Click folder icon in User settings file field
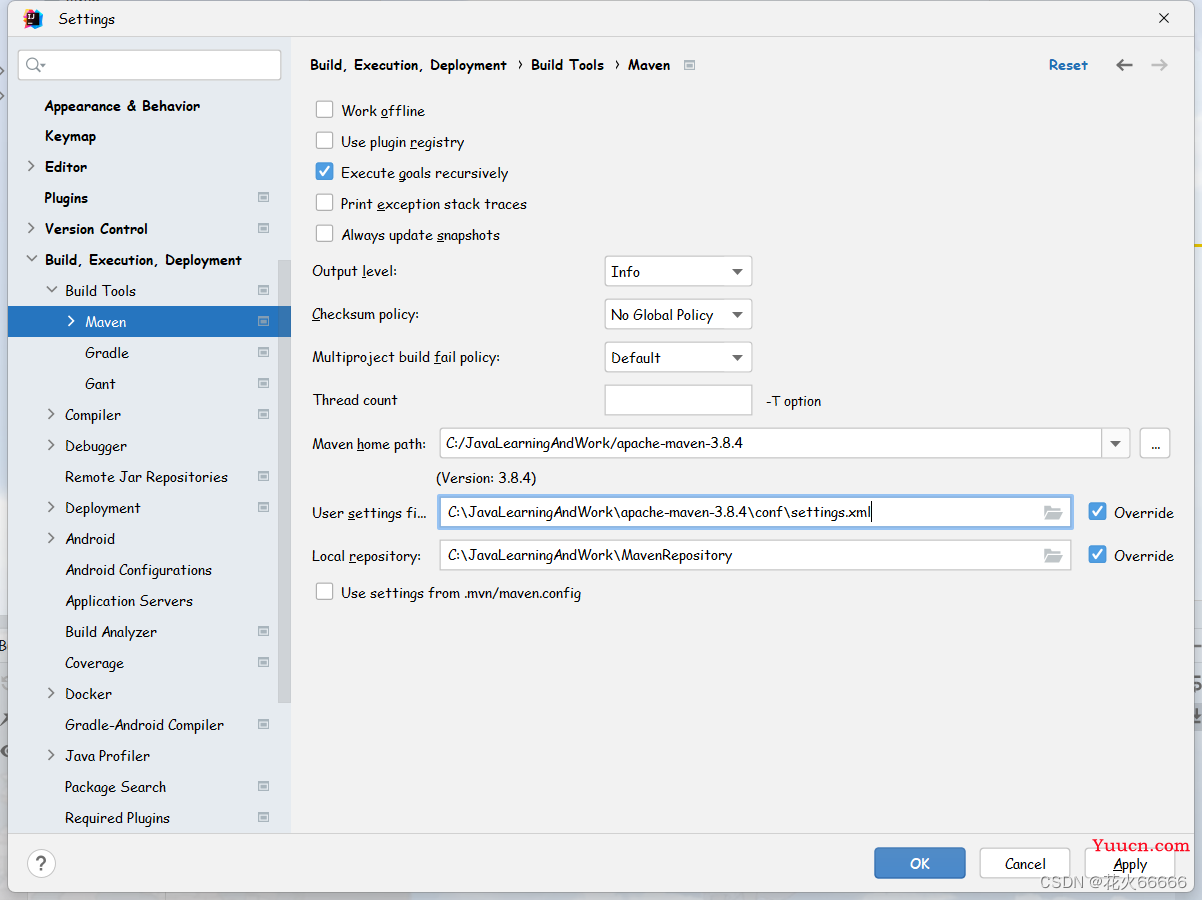The height and width of the screenshot is (900, 1202). tap(1053, 512)
